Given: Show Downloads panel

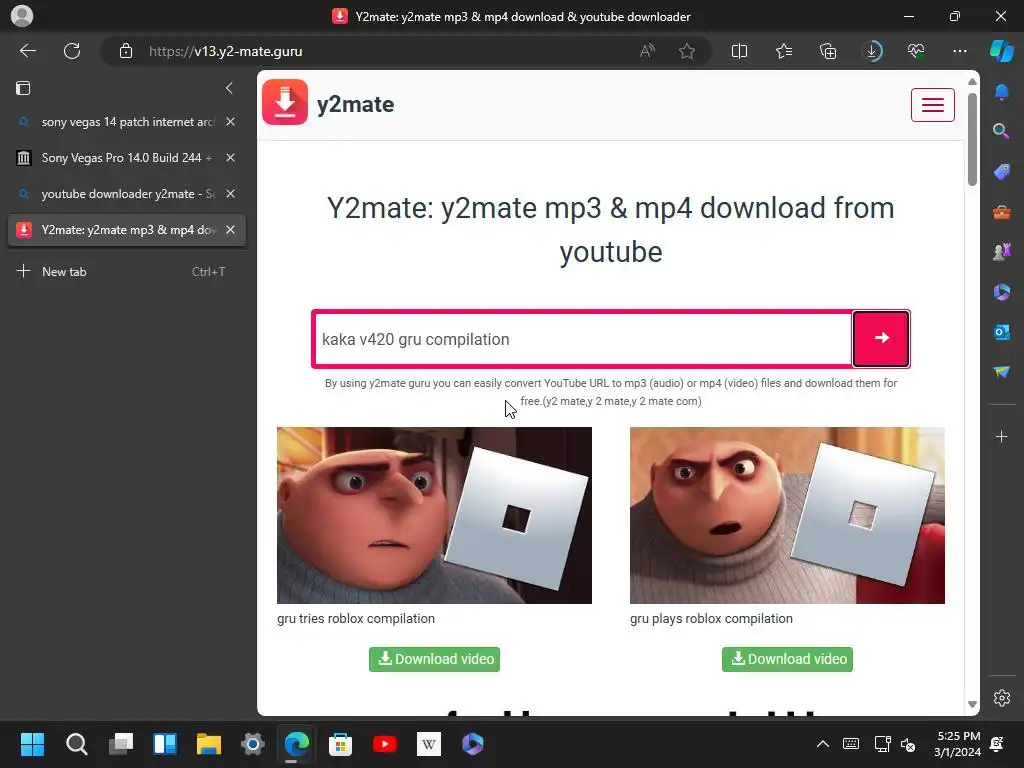Looking at the screenshot, I should click(872, 51).
